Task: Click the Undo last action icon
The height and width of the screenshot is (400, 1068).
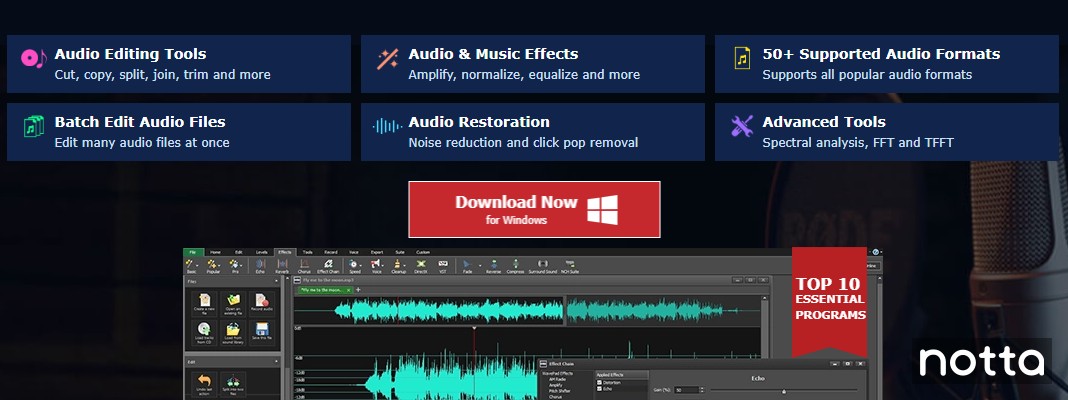Action: point(204,385)
